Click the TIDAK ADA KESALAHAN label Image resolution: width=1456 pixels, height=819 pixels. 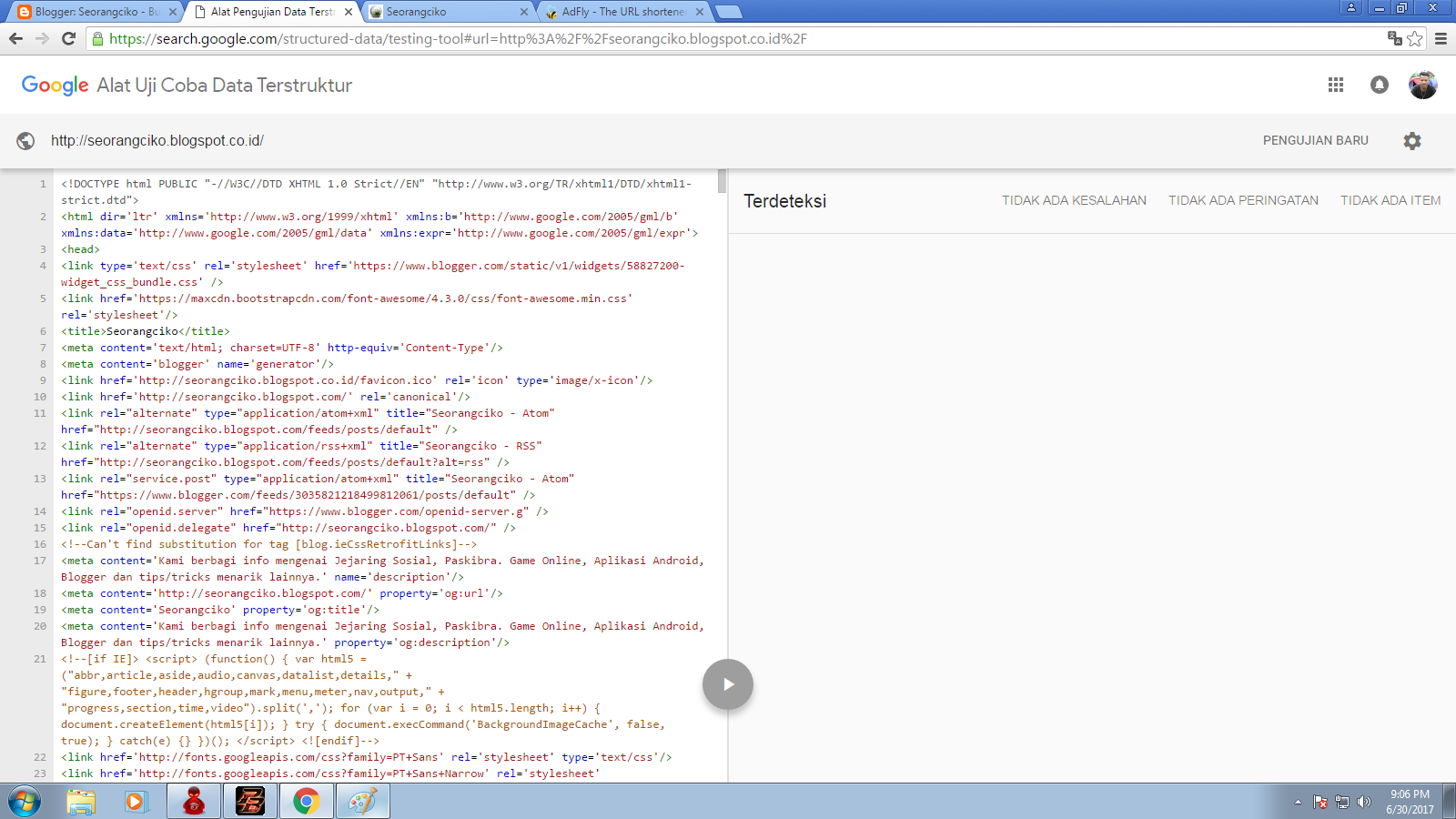[x=1075, y=200]
